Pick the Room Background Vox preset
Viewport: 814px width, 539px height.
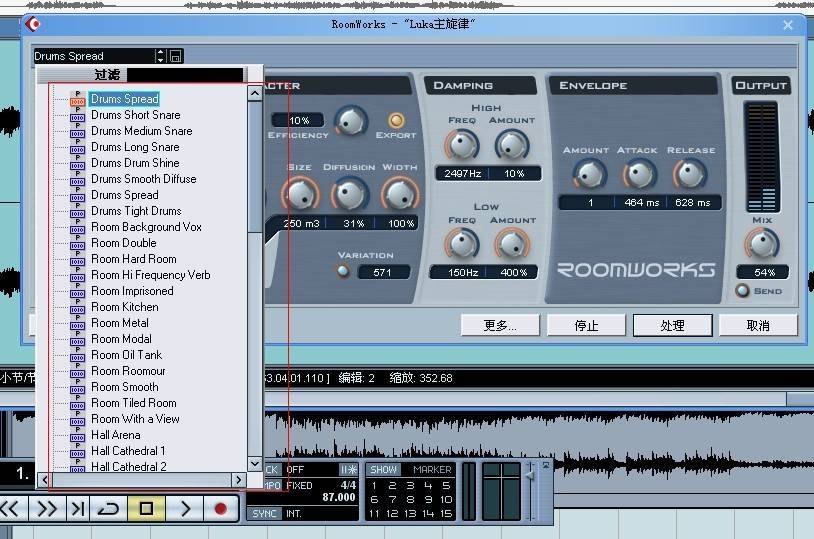click(146, 227)
